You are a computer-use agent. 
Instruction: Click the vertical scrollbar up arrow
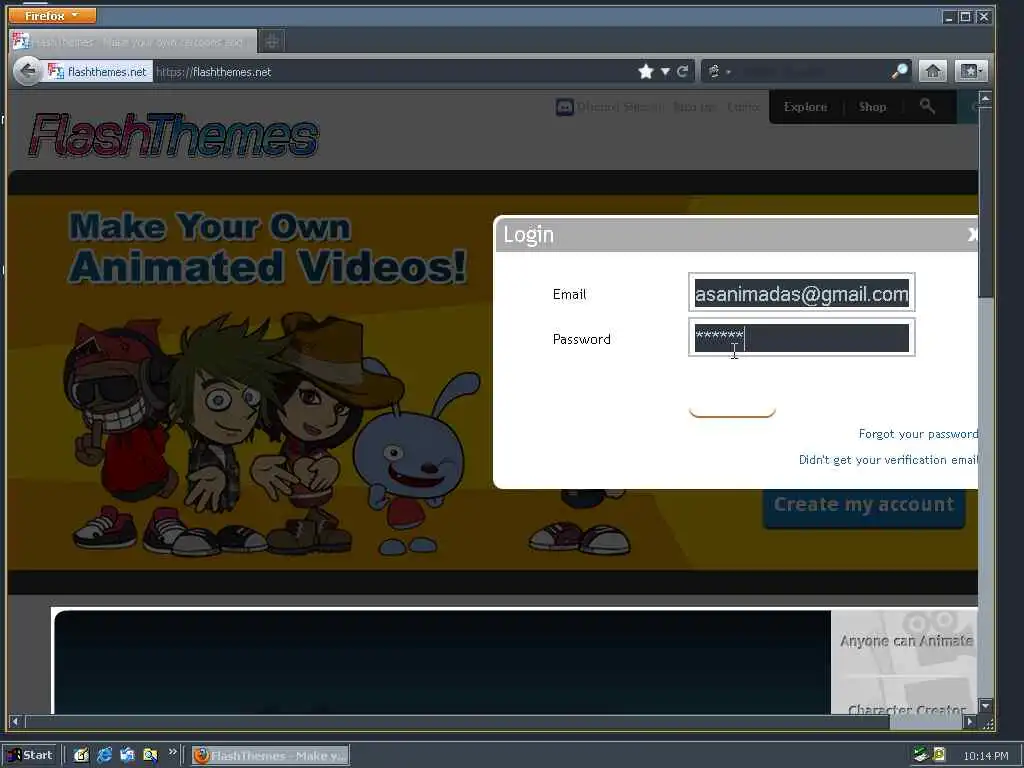tap(985, 99)
